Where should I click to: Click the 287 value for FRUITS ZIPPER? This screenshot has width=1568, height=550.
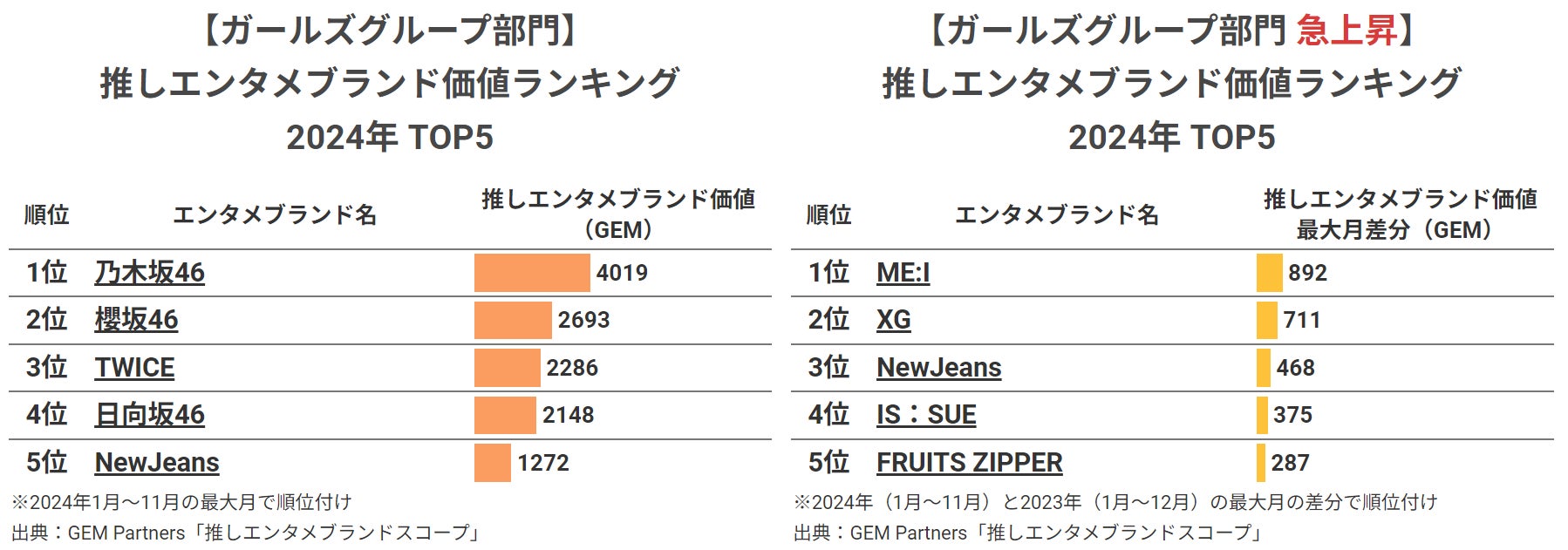1290,463
